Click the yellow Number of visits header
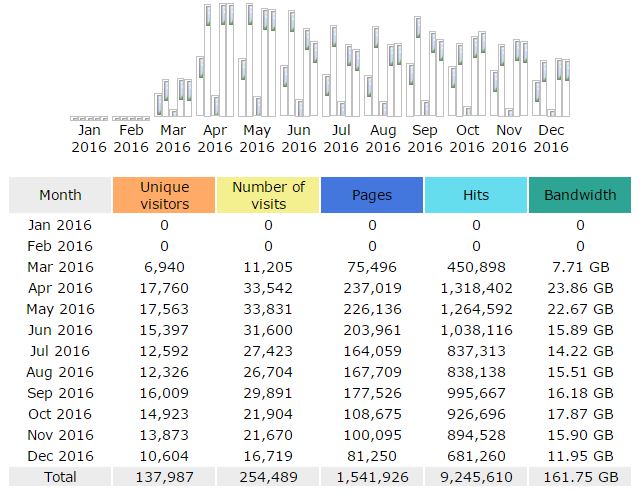 pos(268,195)
